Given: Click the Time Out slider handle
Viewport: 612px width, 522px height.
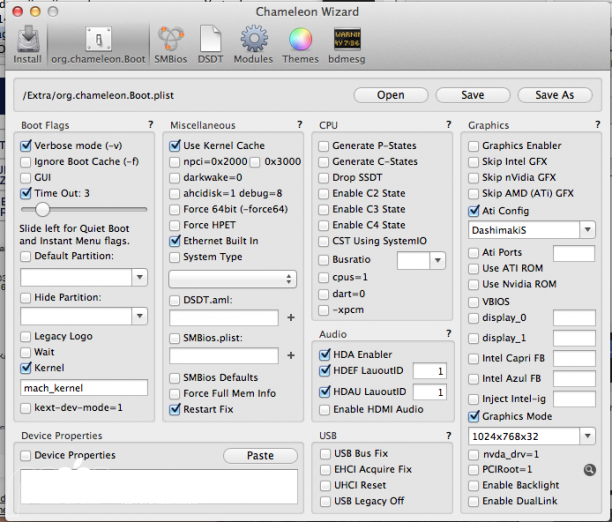Looking at the screenshot, I should 42,210.
